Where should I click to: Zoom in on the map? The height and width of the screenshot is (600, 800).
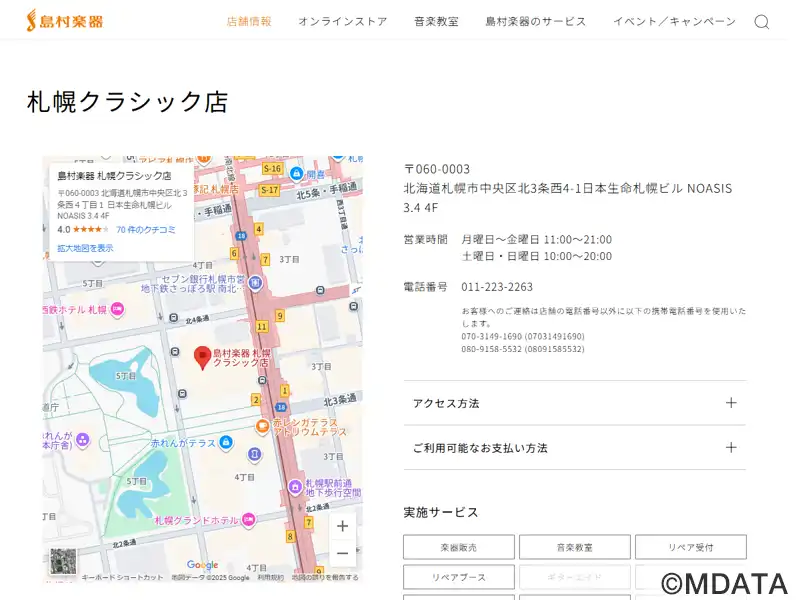[x=342, y=526]
